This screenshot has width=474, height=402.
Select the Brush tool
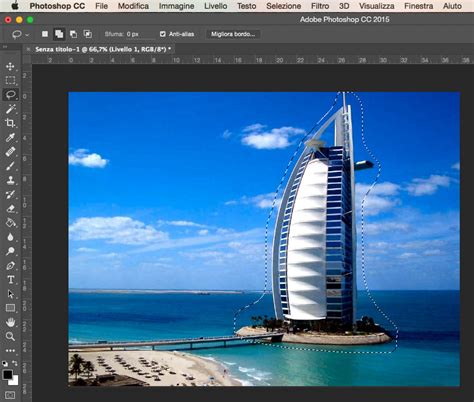point(10,166)
